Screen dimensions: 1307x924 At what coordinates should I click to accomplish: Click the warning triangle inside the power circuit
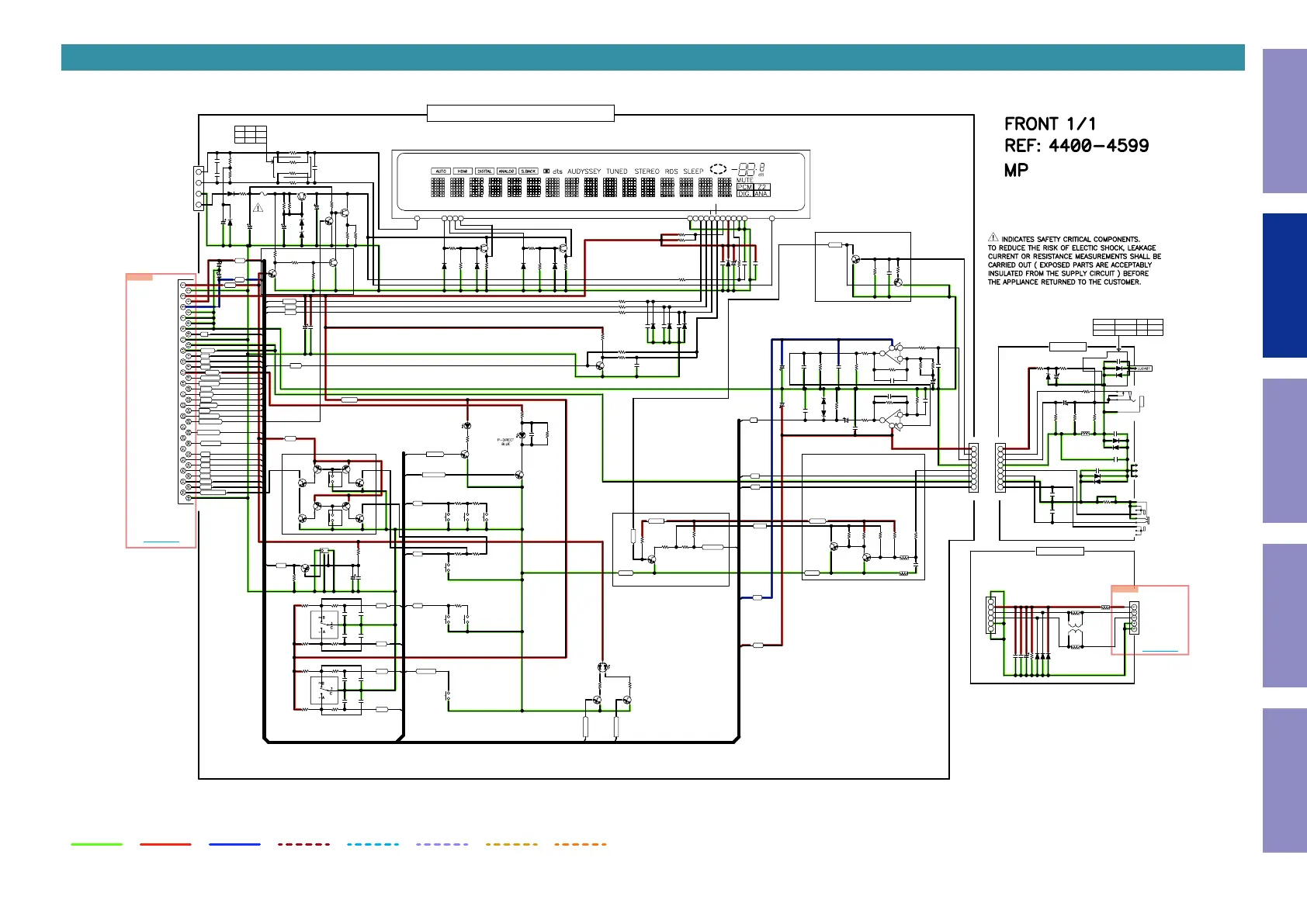258,208
